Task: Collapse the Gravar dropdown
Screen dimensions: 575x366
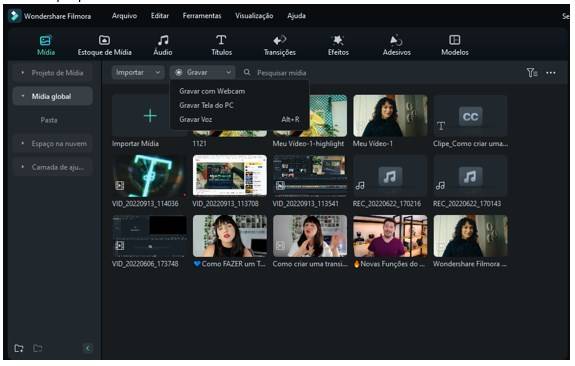Action: point(202,72)
